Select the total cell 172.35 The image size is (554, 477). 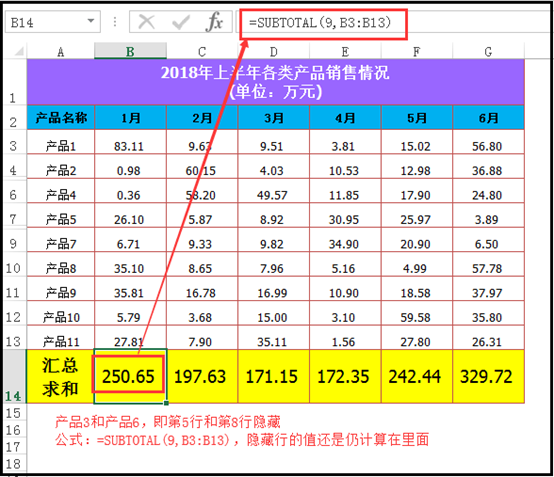(346, 376)
